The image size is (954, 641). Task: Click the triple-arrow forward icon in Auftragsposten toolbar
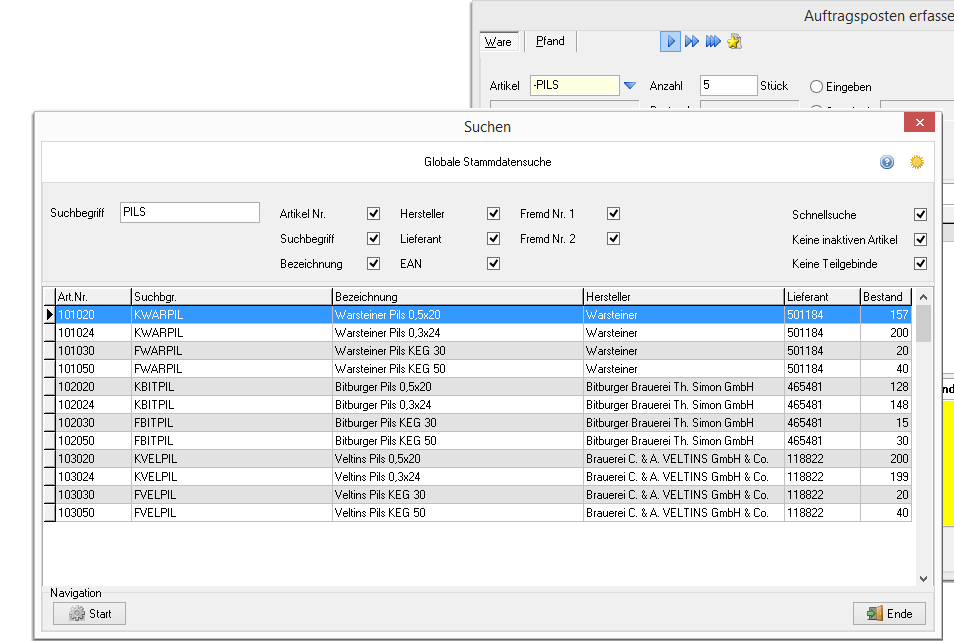pyautogui.click(x=713, y=41)
